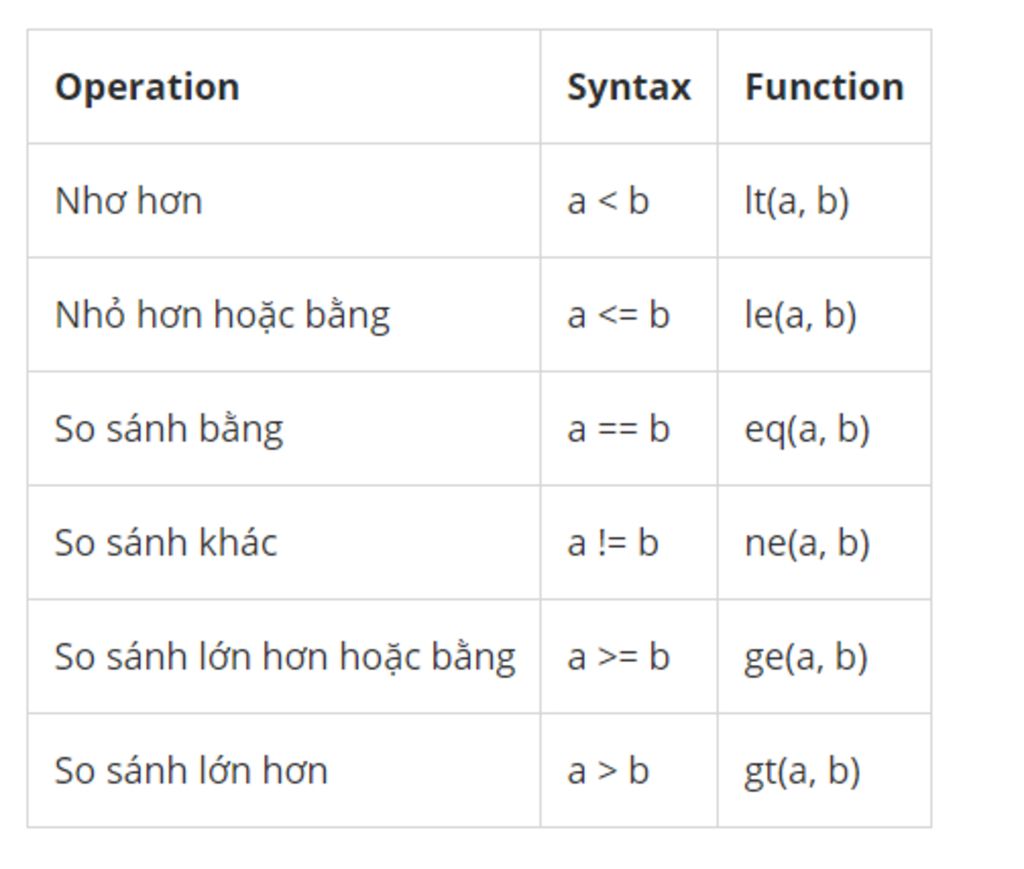This screenshot has height=869, width=1024.
Task: Select the lt(a, b) function cell
Action: point(797,201)
